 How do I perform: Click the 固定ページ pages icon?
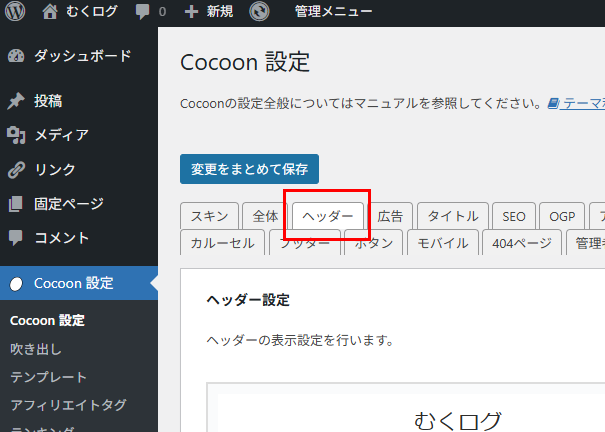point(16,204)
